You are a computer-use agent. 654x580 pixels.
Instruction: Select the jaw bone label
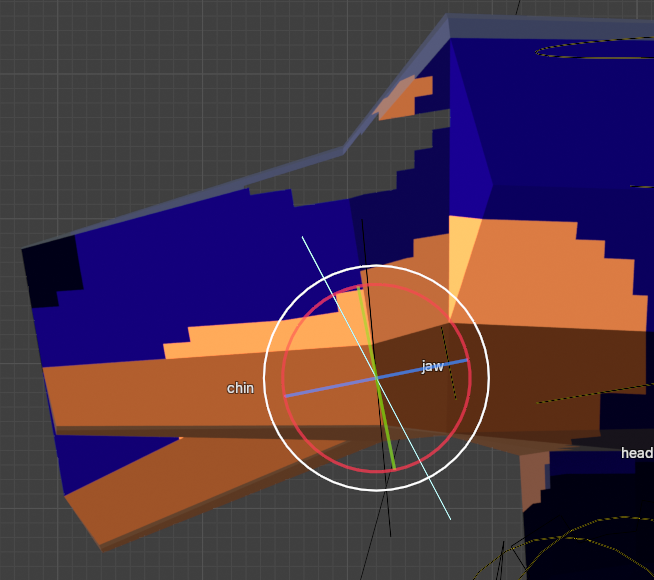click(x=432, y=367)
